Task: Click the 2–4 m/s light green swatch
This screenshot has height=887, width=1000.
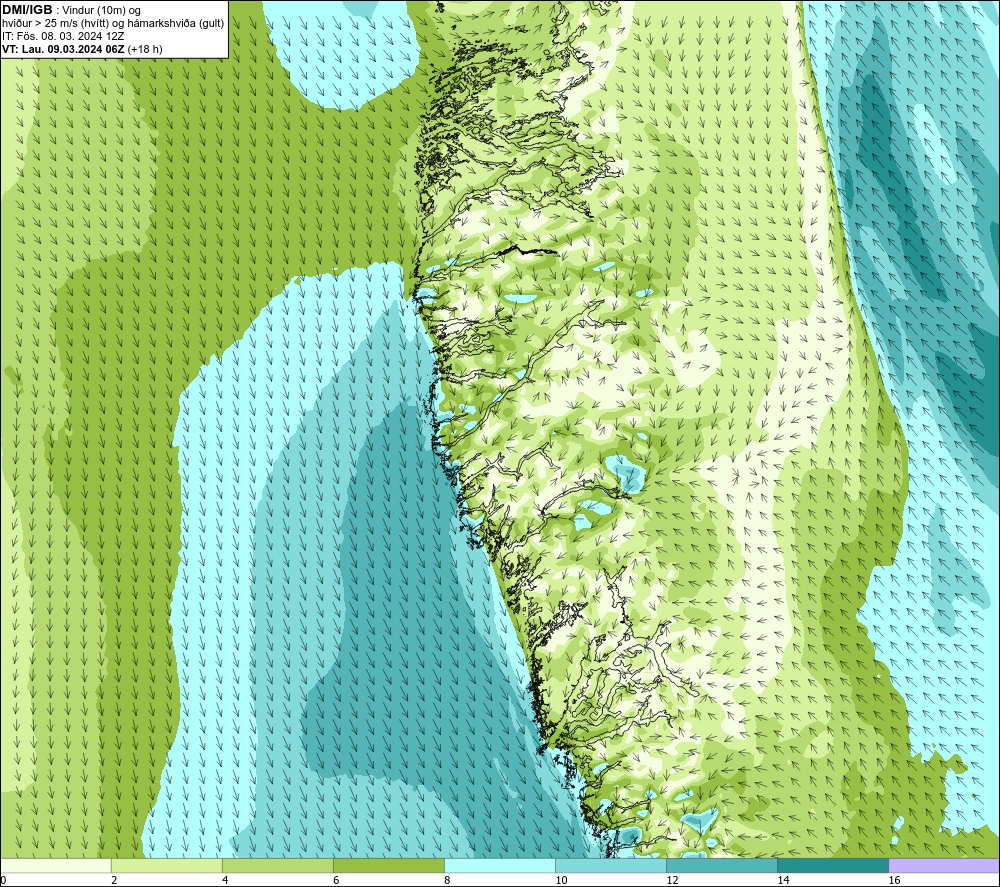Action: [166, 865]
